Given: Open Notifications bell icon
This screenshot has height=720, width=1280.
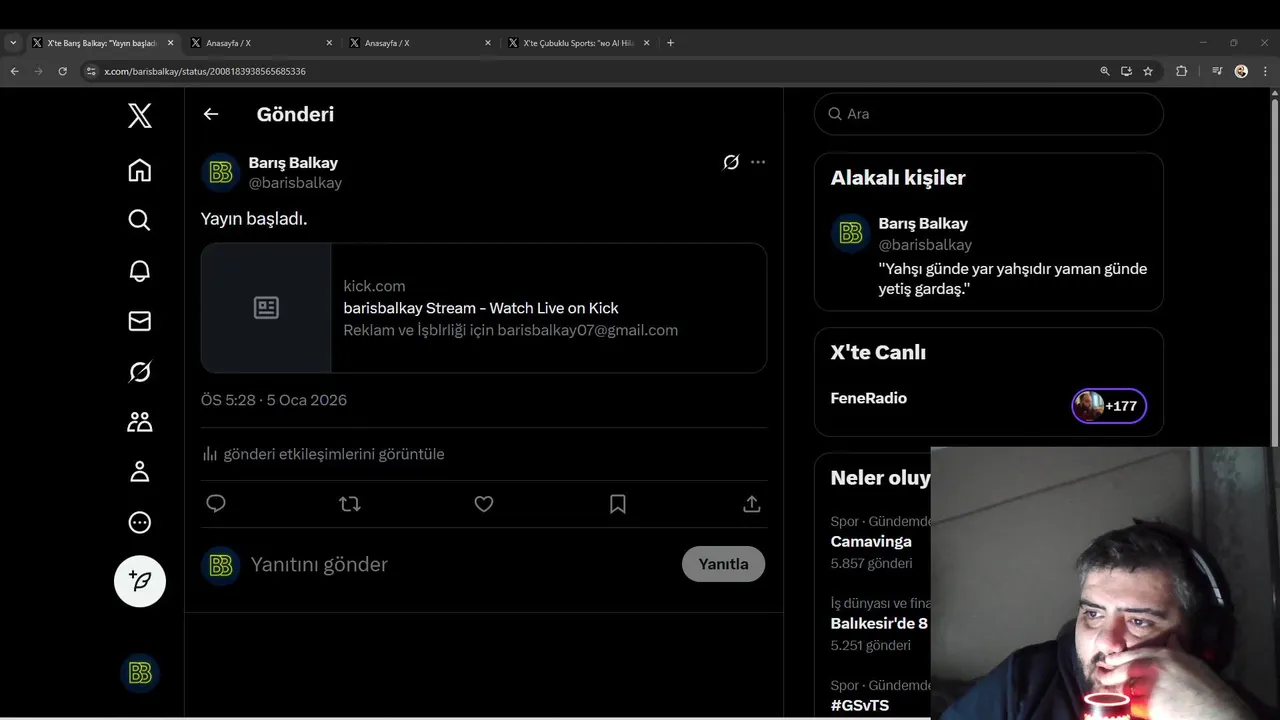Looking at the screenshot, I should click(x=140, y=271).
